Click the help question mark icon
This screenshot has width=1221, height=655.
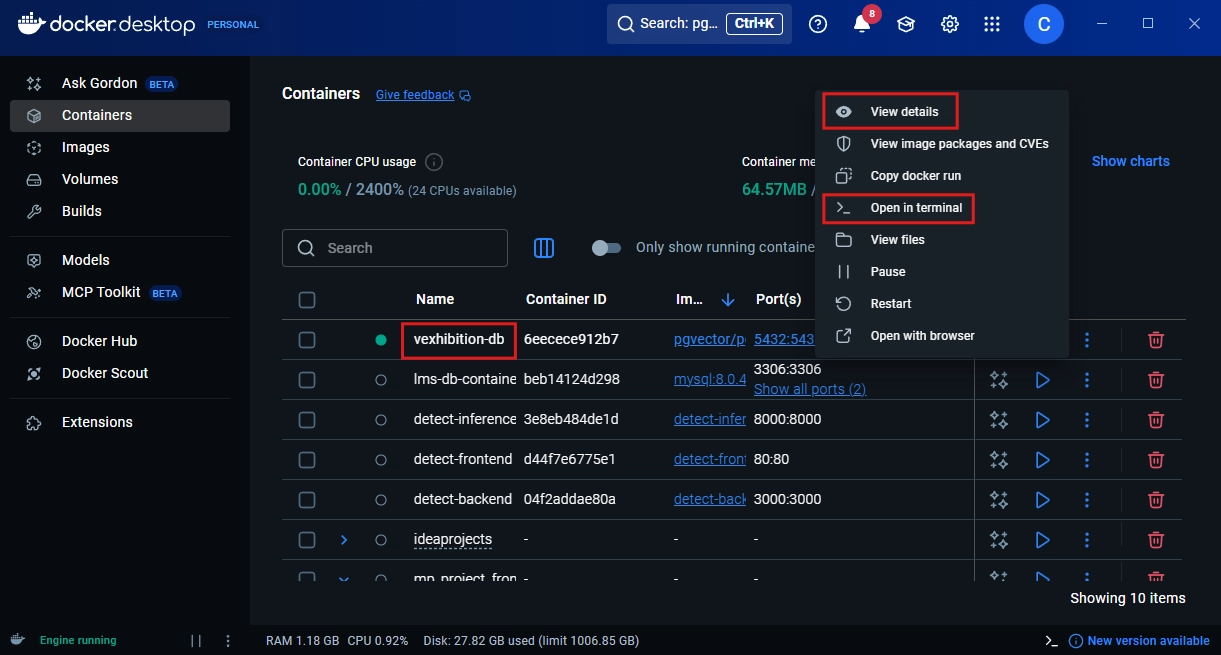818,24
